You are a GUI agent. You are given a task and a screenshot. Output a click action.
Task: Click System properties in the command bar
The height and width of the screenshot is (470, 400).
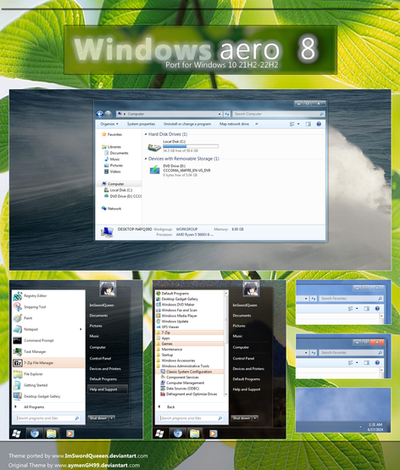[x=141, y=124]
